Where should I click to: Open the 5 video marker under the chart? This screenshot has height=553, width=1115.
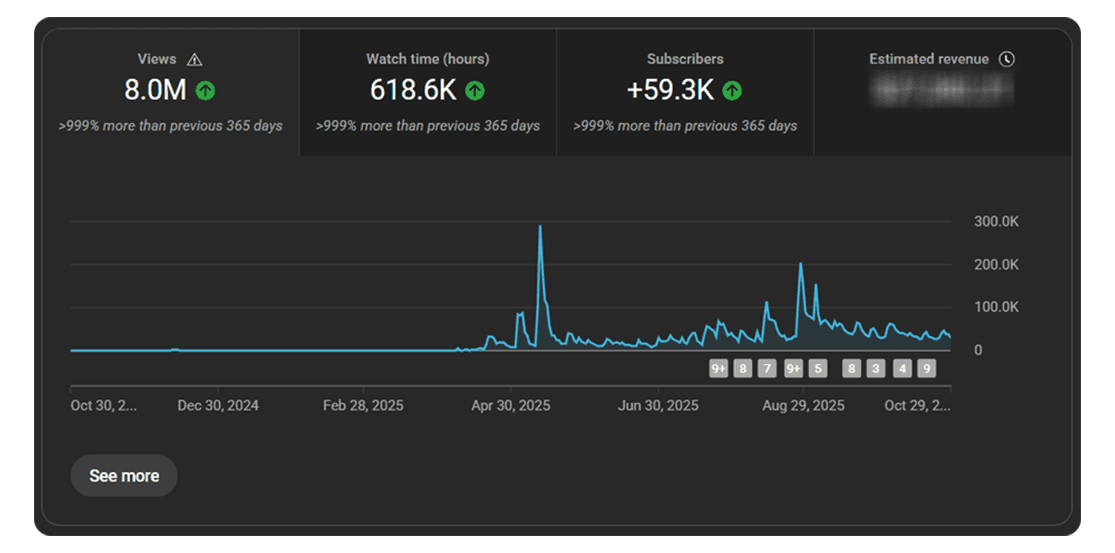click(x=818, y=368)
